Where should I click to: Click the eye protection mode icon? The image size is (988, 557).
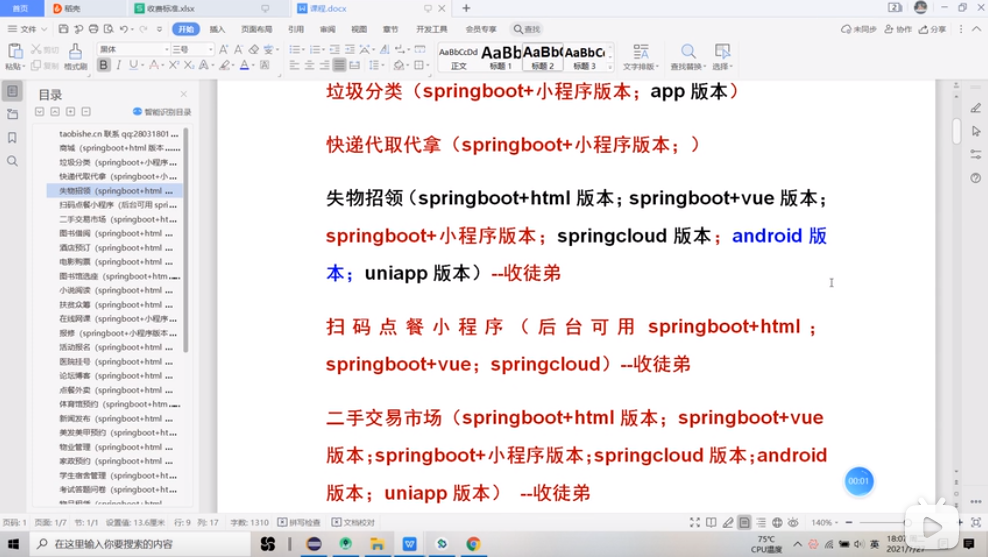pos(793,522)
